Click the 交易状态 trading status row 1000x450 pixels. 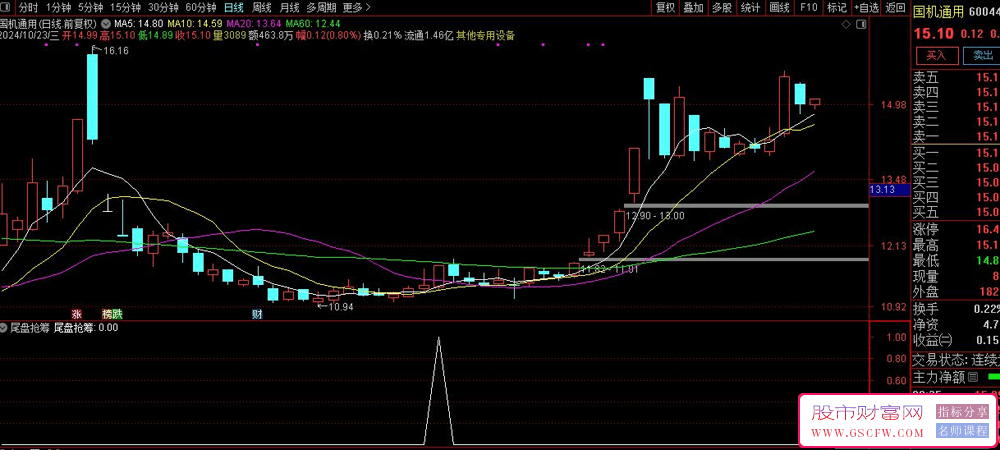click(x=956, y=359)
